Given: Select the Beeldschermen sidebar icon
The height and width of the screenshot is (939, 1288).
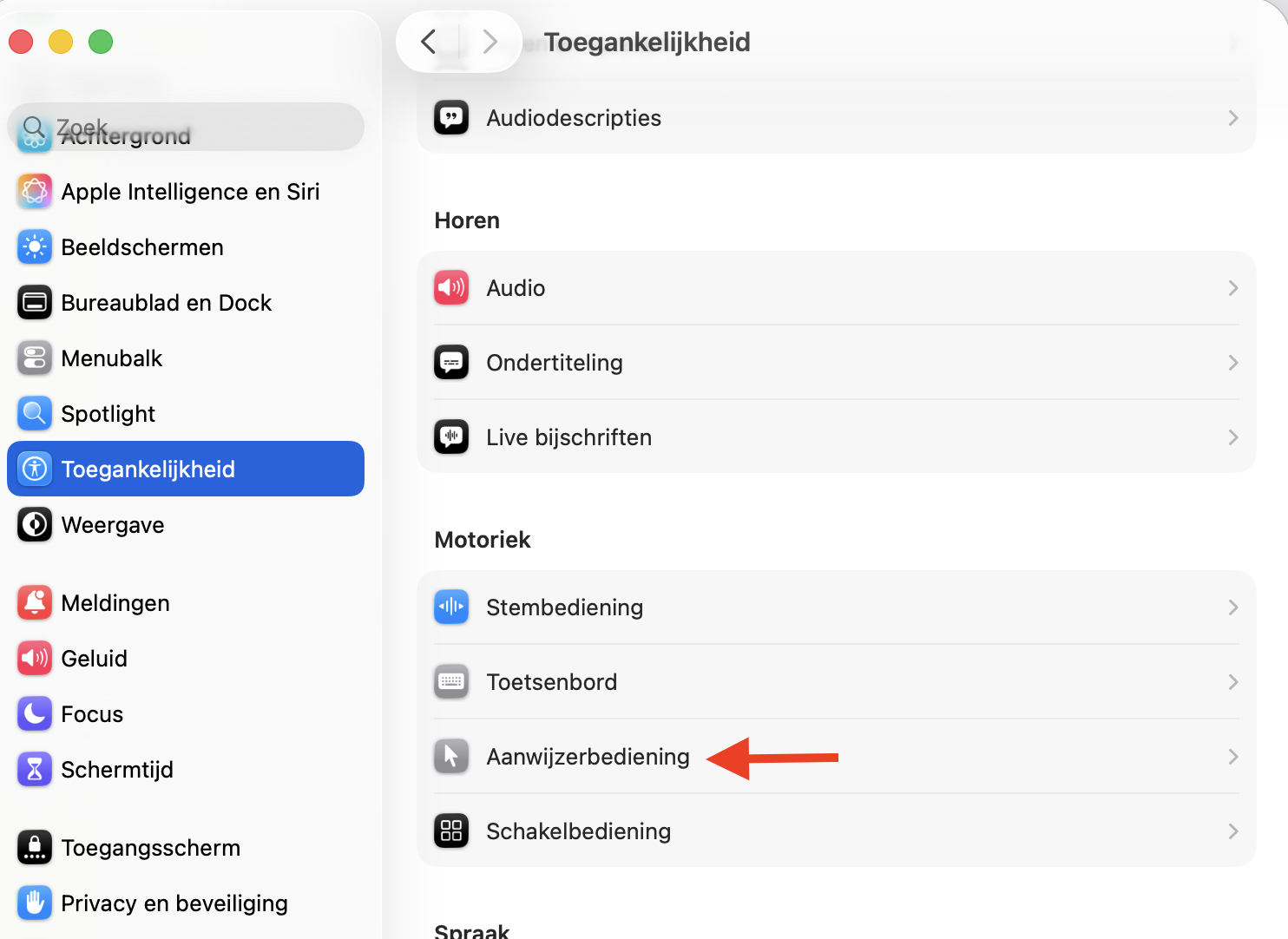Looking at the screenshot, I should point(34,246).
